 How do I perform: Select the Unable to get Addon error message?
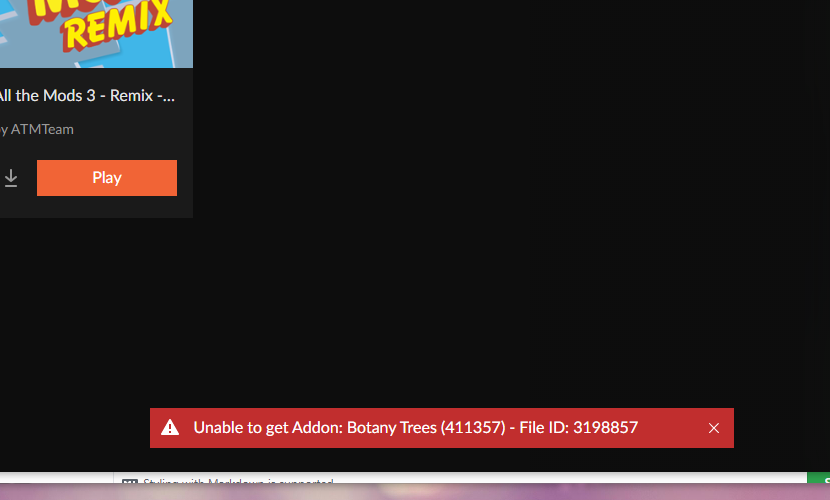(416, 428)
